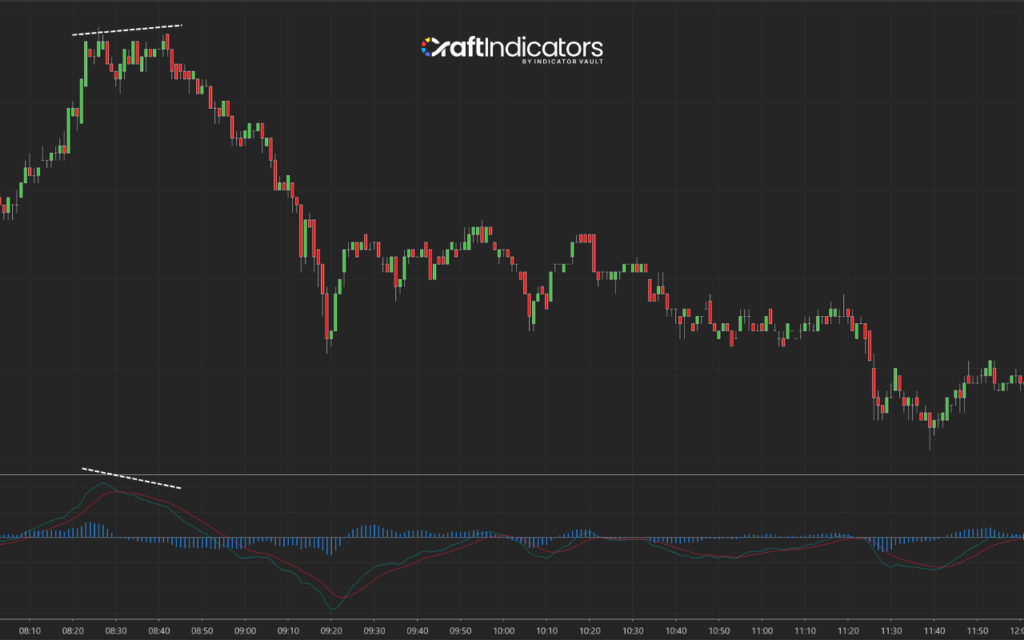Choose the 09:20 time axis label
Viewport: 1024px width, 640px height.
click(x=331, y=631)
